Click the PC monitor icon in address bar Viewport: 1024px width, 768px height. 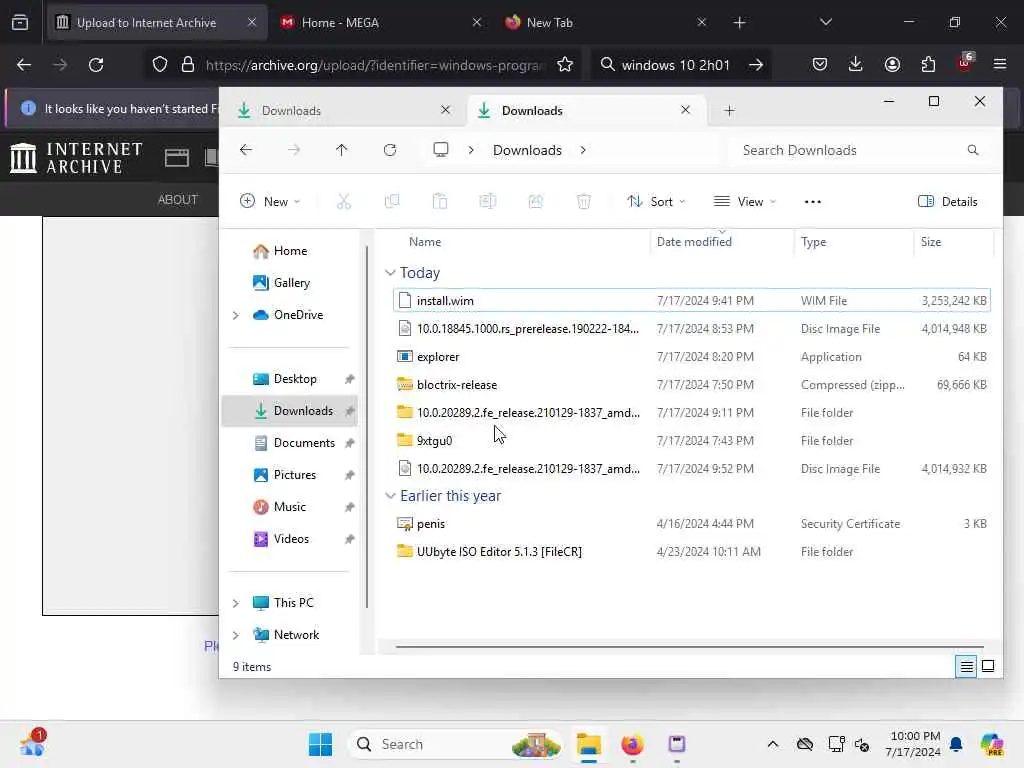[x=441, y=150]
